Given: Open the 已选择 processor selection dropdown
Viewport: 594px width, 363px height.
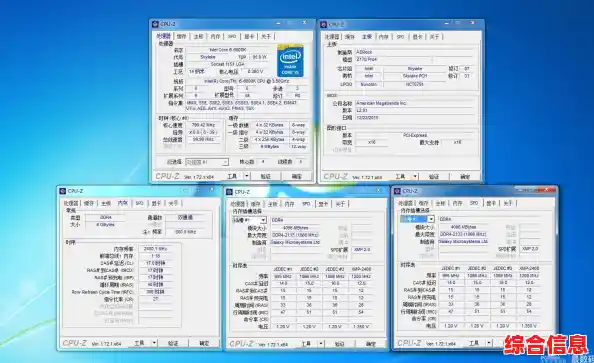Looking at the screenshot, I should point(207,162).
